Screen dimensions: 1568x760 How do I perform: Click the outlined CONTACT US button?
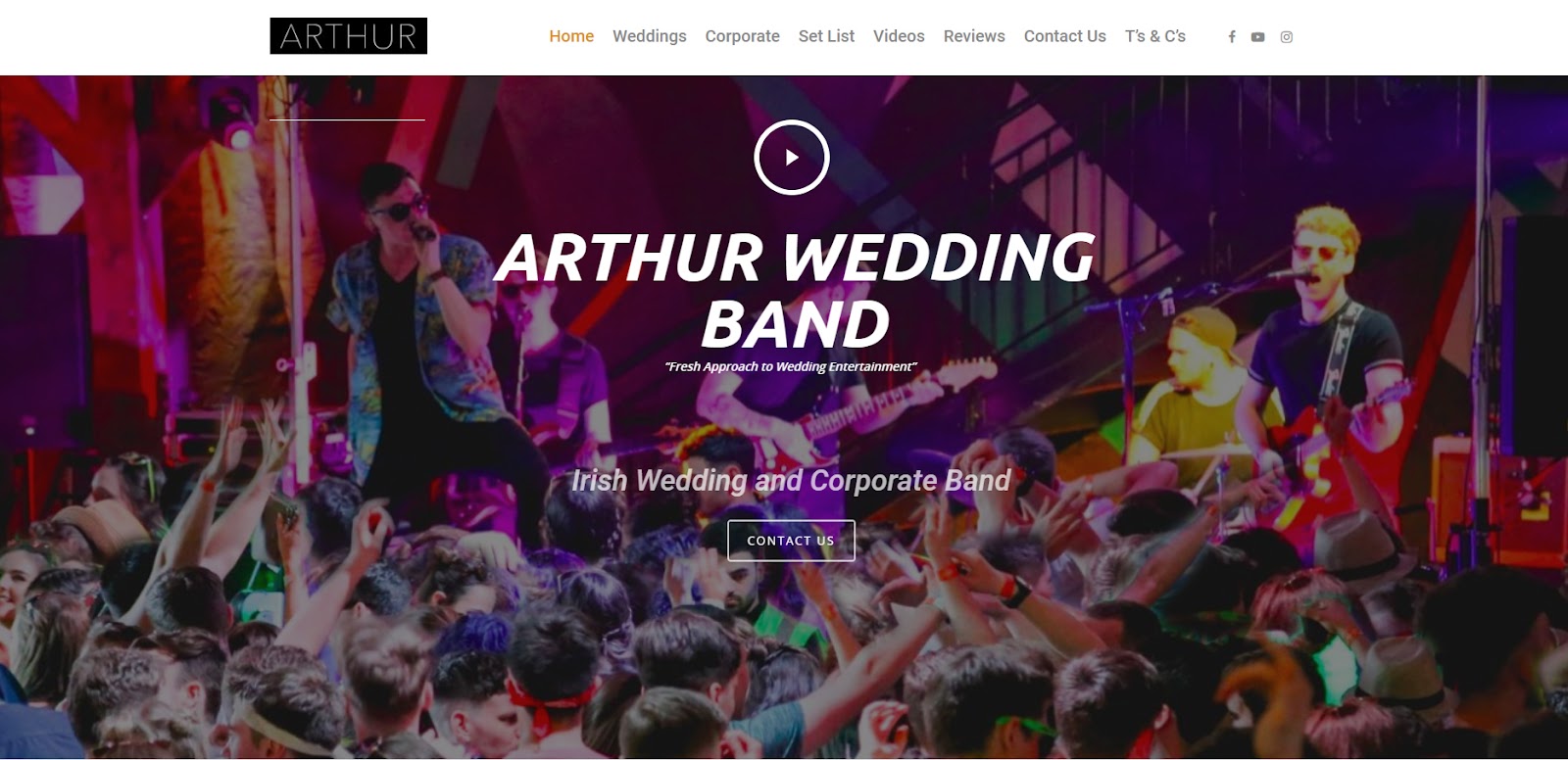click(x=791, y=541)
